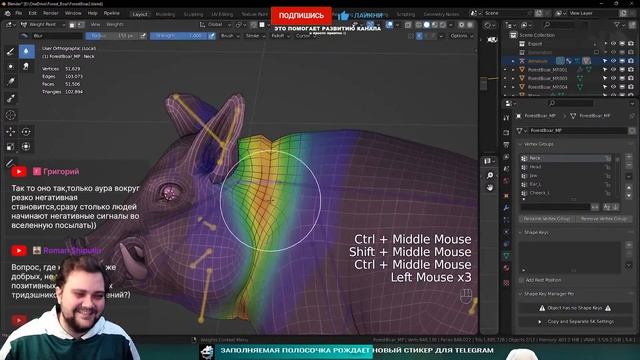The height and width of the screenshot is (360, 640).
Task: Hide ForestBoar_MP.001 with eye icon
Action: point(613,70)
